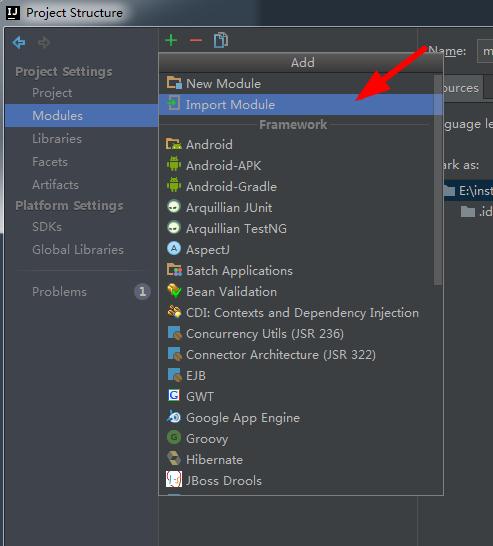
Task: Click the EJB icon
Action: (x=175, y=375)
